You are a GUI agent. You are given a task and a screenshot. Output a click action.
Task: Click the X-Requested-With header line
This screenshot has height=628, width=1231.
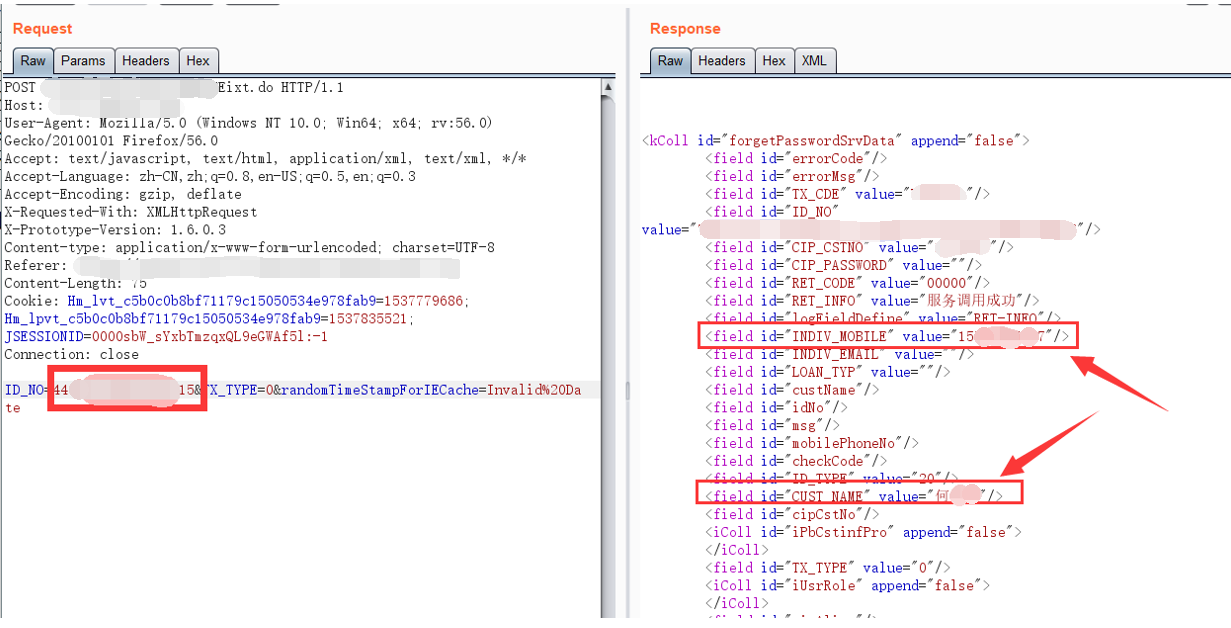131,212
